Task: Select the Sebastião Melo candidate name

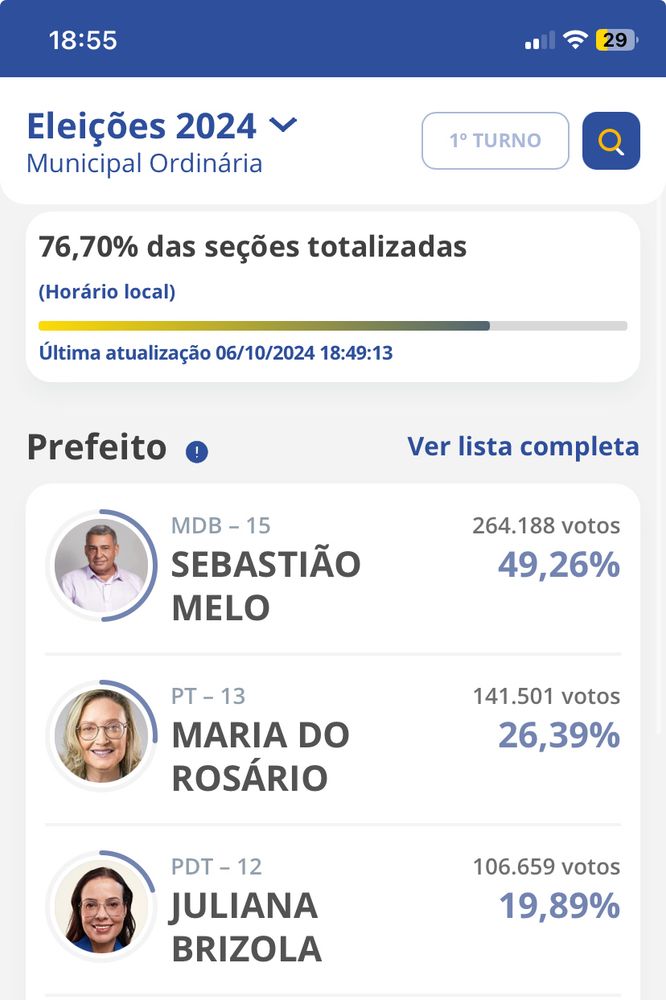Action: click(265, 585)
